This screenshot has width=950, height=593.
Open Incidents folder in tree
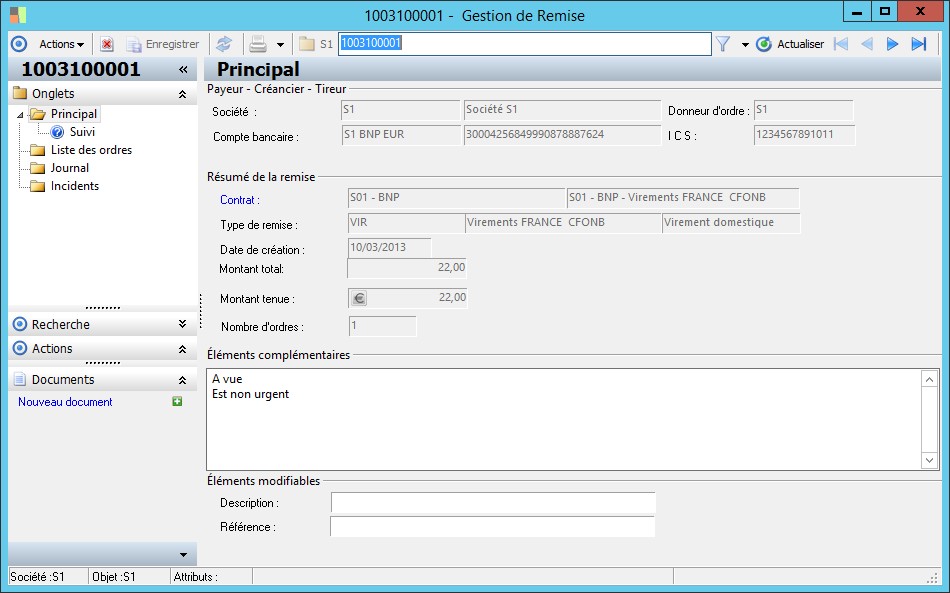[75, 186]
